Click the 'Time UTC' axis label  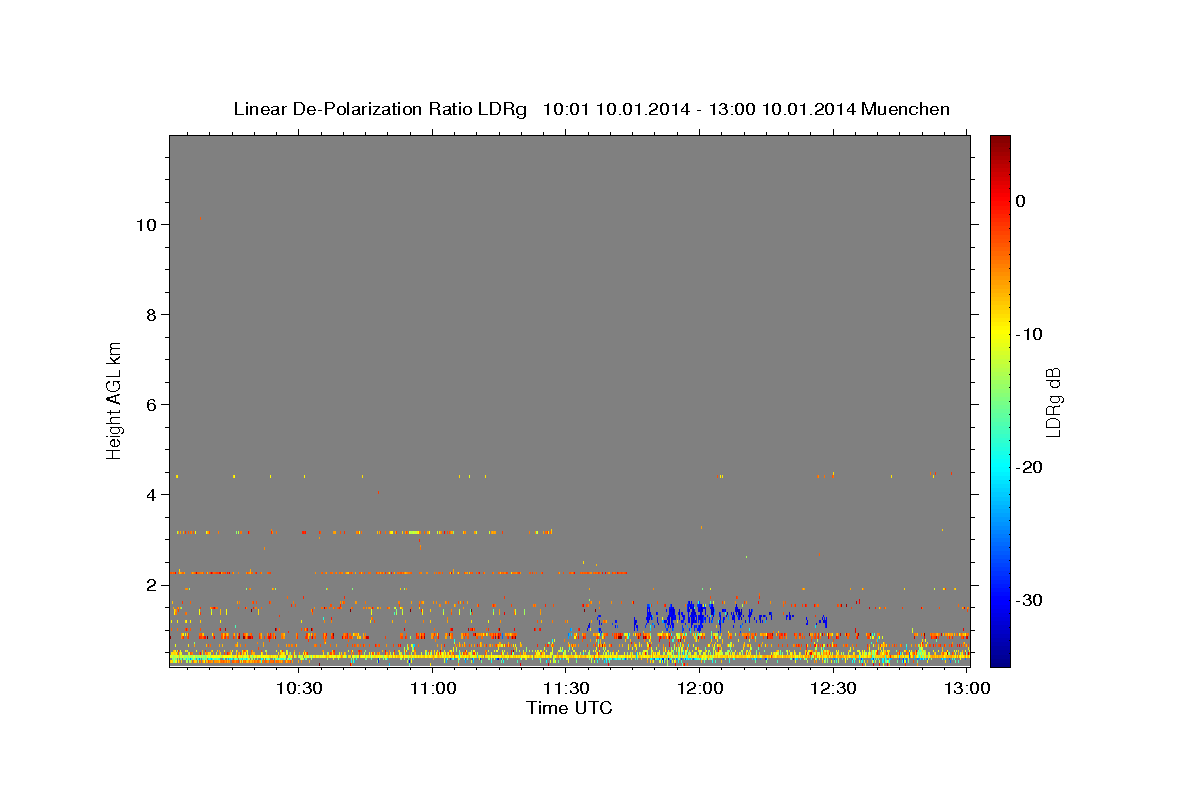coord(569,708)
